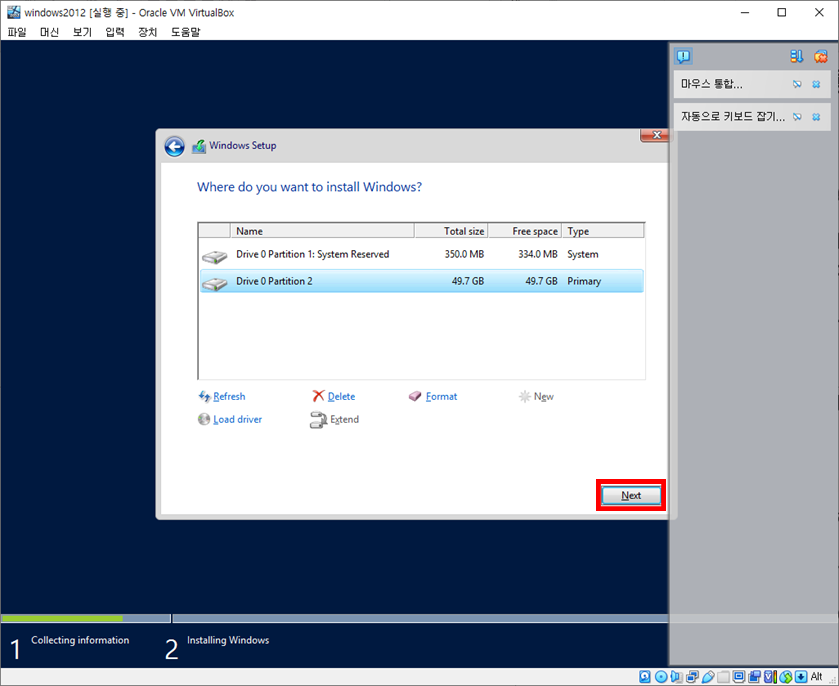Click the keyboard capture arrow status icon

(801, 677)
